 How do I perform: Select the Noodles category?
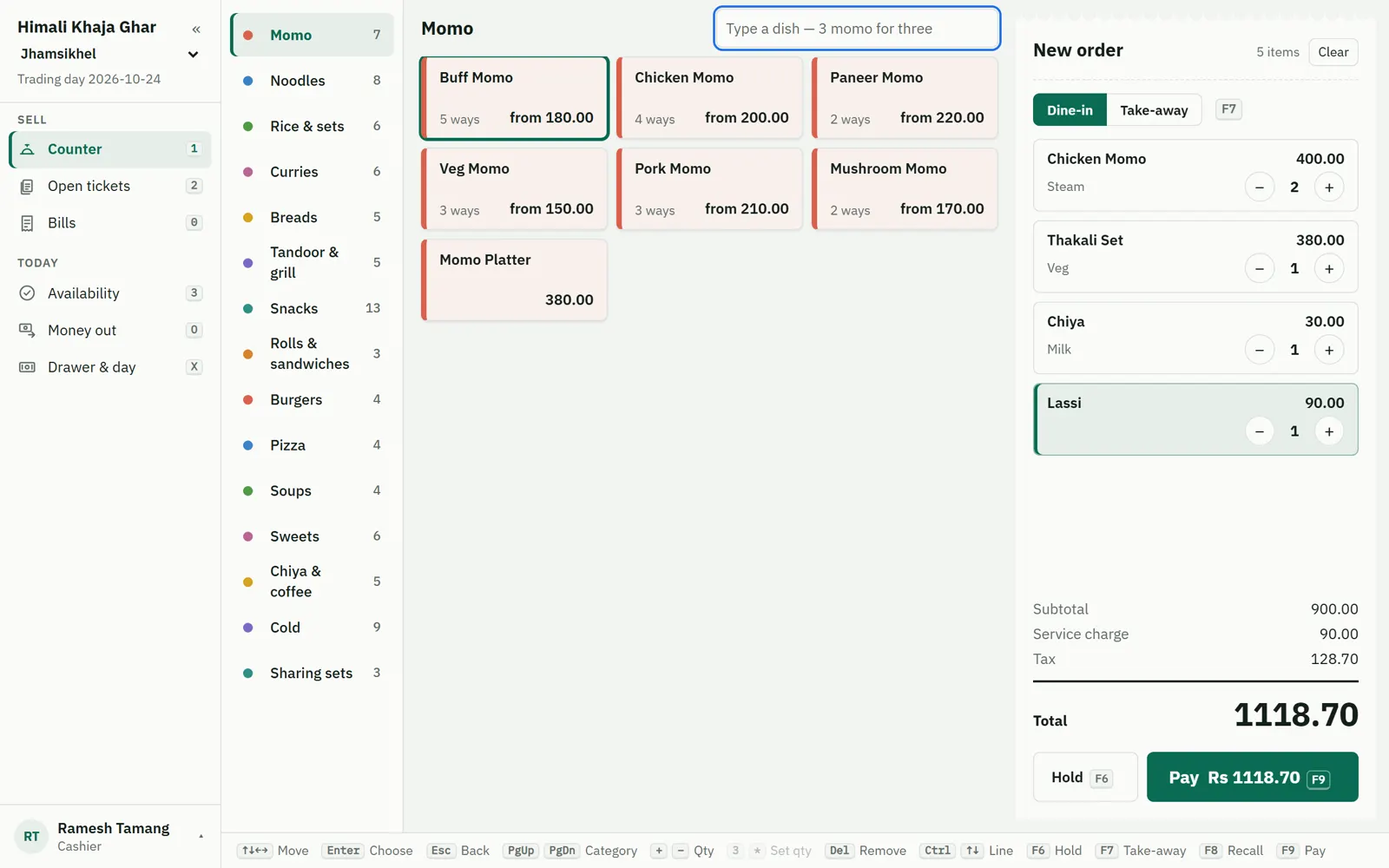pyautogui.click(x=312, y=81)
